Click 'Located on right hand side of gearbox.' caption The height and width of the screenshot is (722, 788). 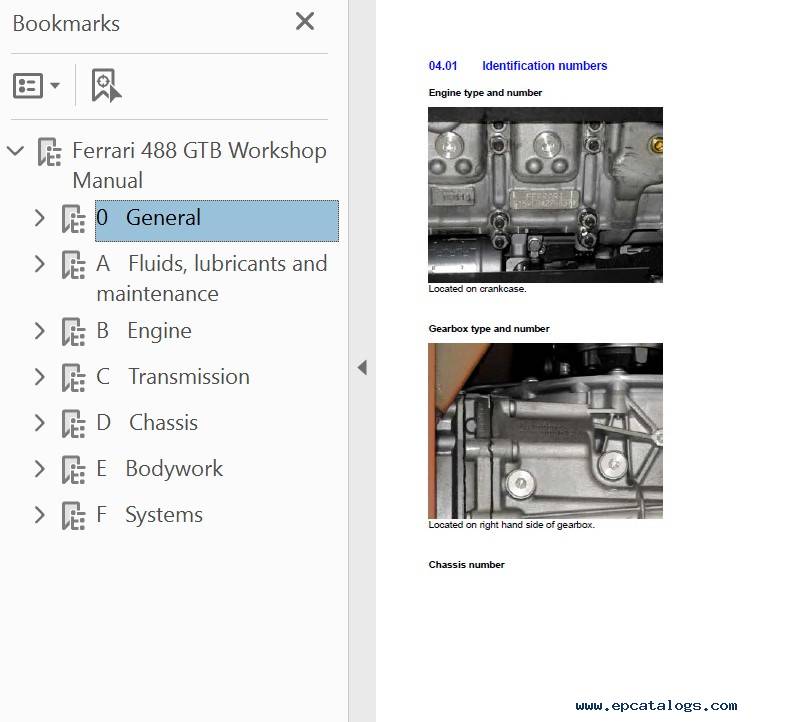512,525
